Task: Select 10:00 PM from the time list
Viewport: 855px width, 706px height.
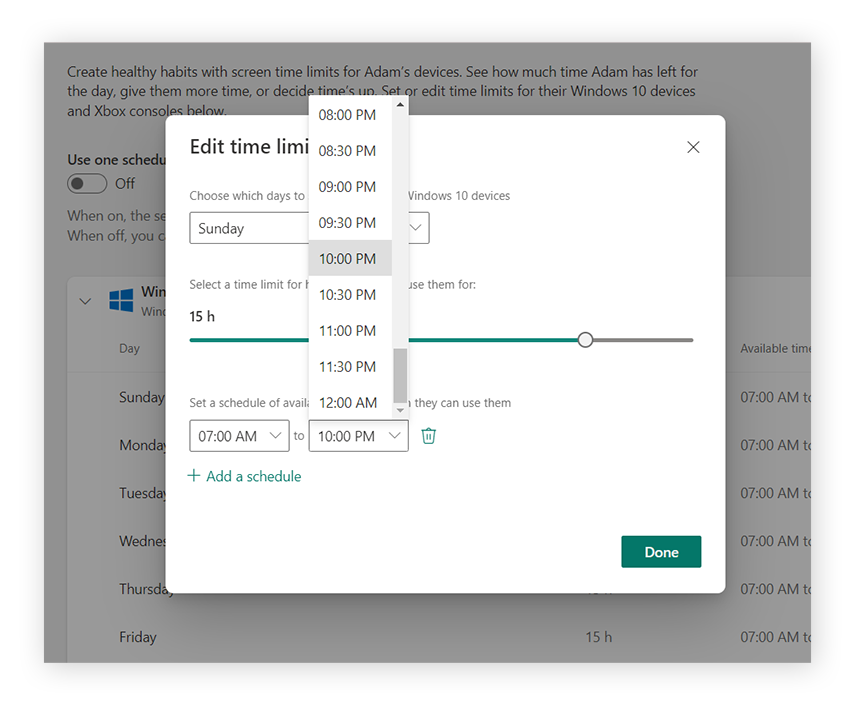Action: (348, 258)
